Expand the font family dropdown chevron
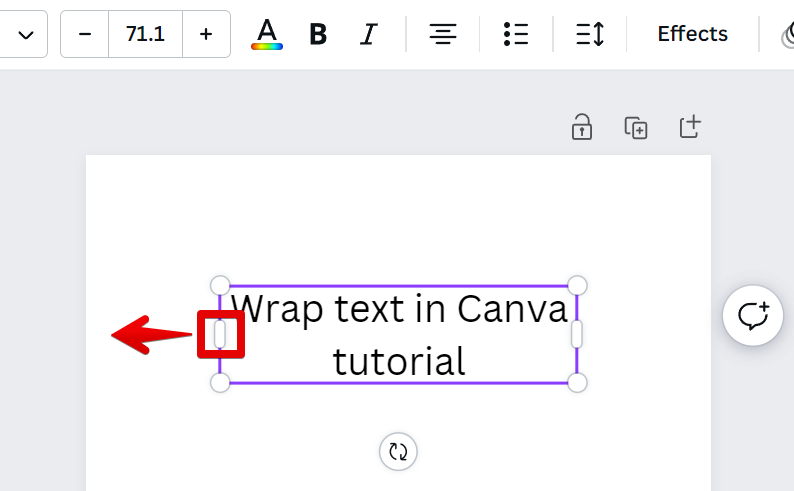The image size is (794, 491). pyautogui.click(x=26, y=35)
